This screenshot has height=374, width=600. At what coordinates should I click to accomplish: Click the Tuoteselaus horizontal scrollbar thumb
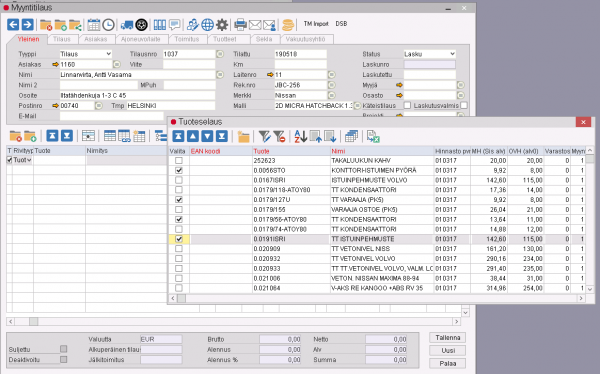coord(181,298)
